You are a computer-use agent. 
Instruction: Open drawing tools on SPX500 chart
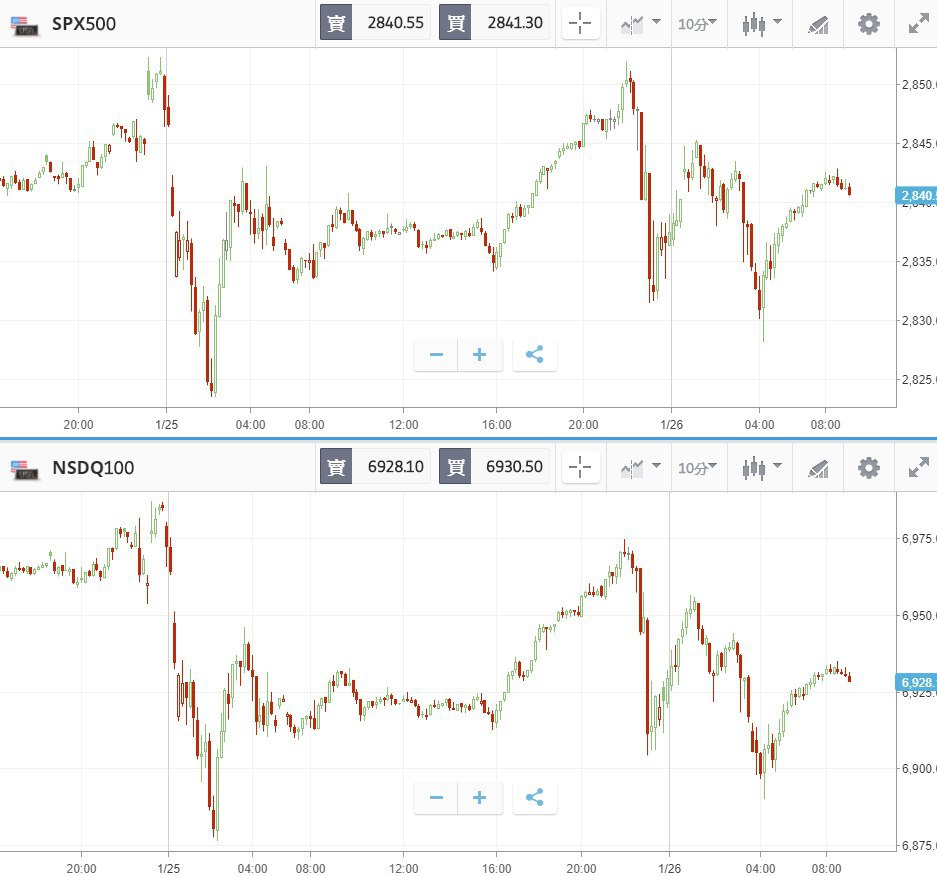tap(818, 23)
